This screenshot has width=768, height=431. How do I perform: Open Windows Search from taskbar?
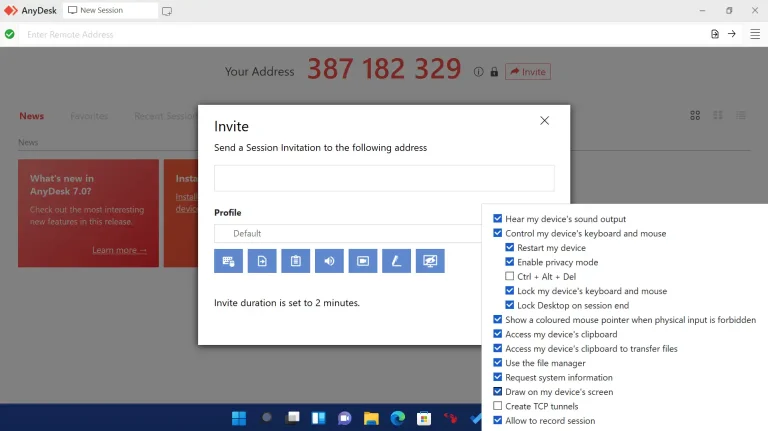coord(266,418)
